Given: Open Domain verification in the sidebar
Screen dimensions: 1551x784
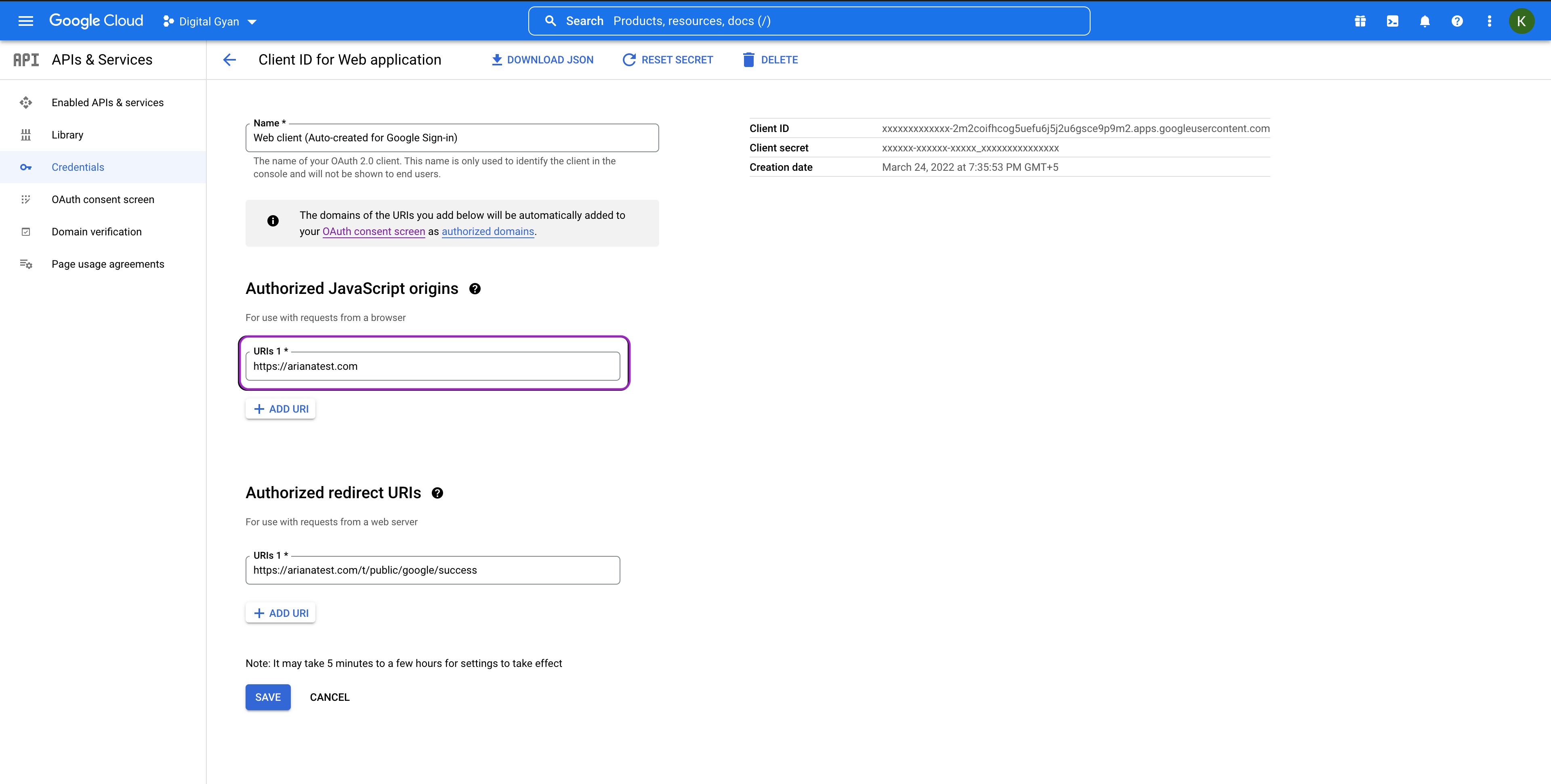Looking at the screenshot, I should (x=96, y=231).
